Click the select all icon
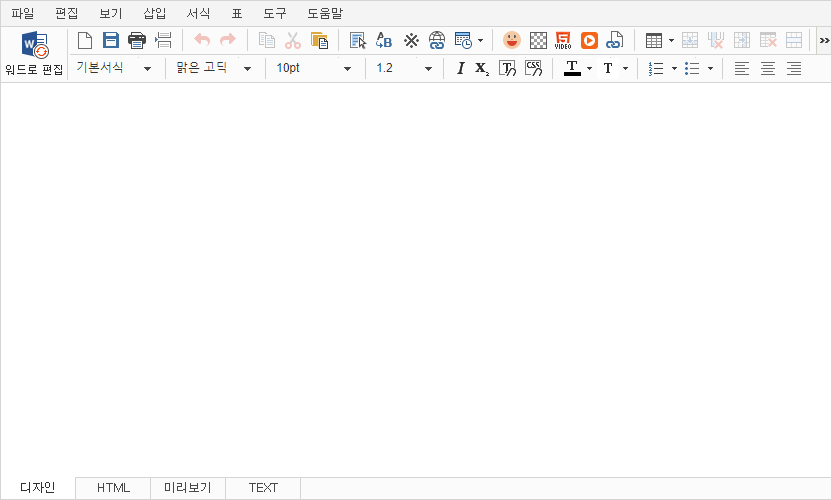The width and height of the screenshot is (832, 500). (x=358, y=40)
